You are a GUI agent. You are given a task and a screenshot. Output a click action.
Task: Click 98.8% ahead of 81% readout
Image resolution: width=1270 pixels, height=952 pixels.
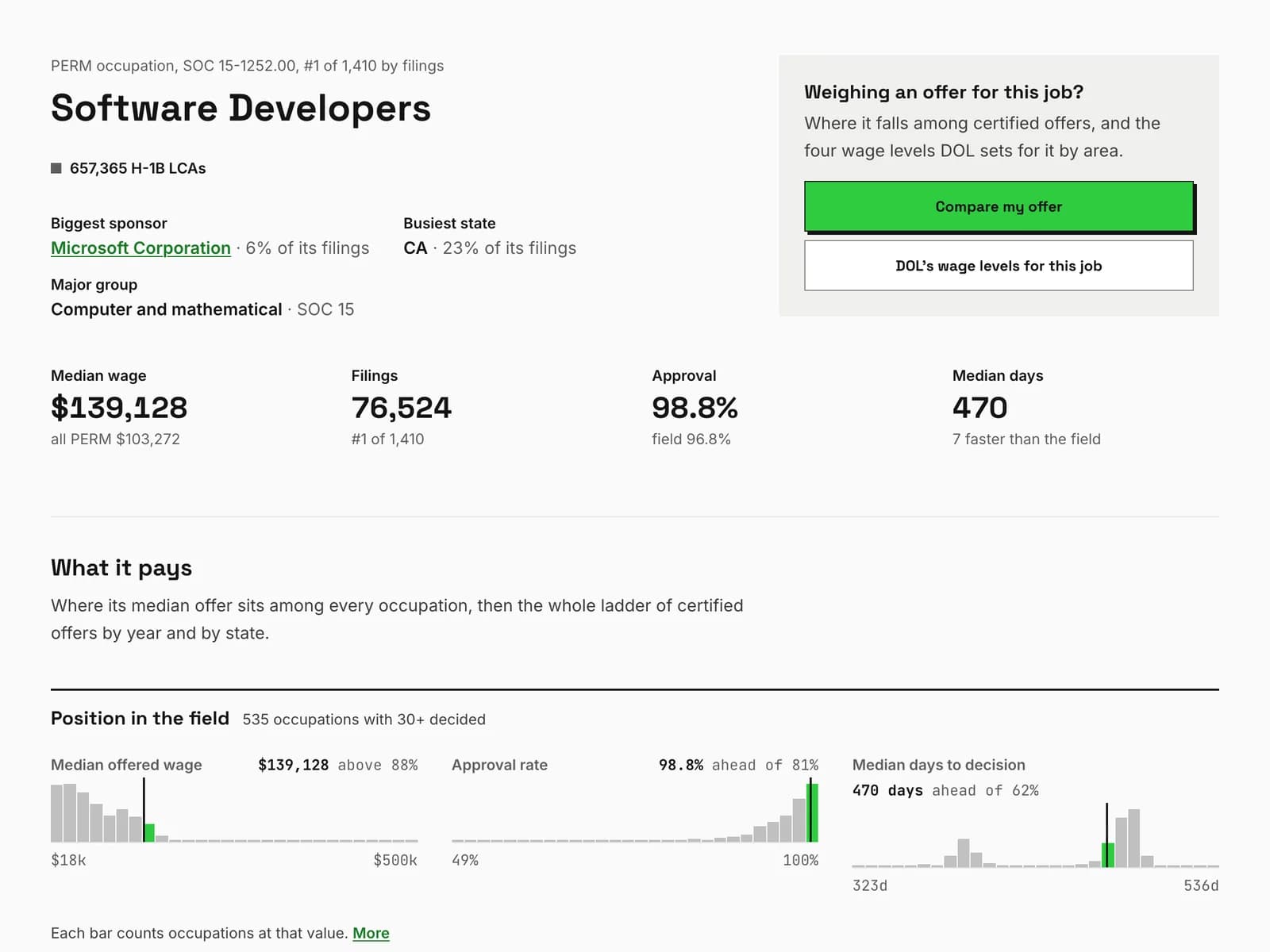738,765
